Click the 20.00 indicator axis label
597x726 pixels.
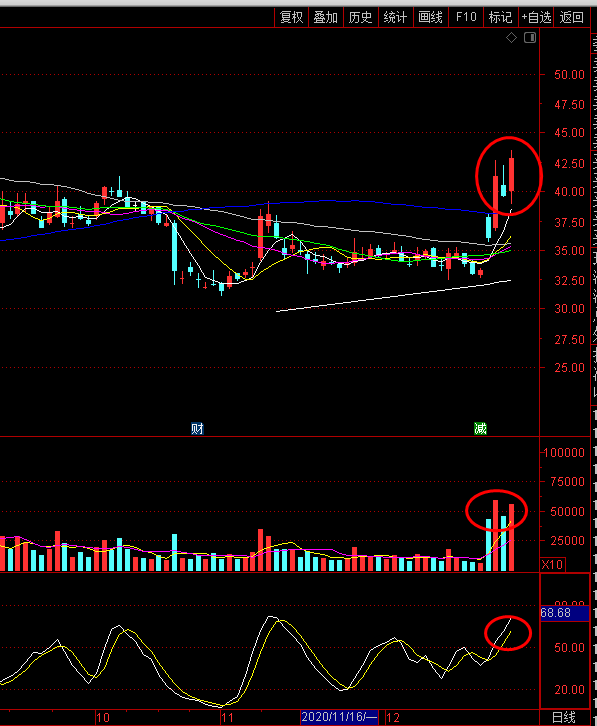pyautogui.click(x=569, y=689)
